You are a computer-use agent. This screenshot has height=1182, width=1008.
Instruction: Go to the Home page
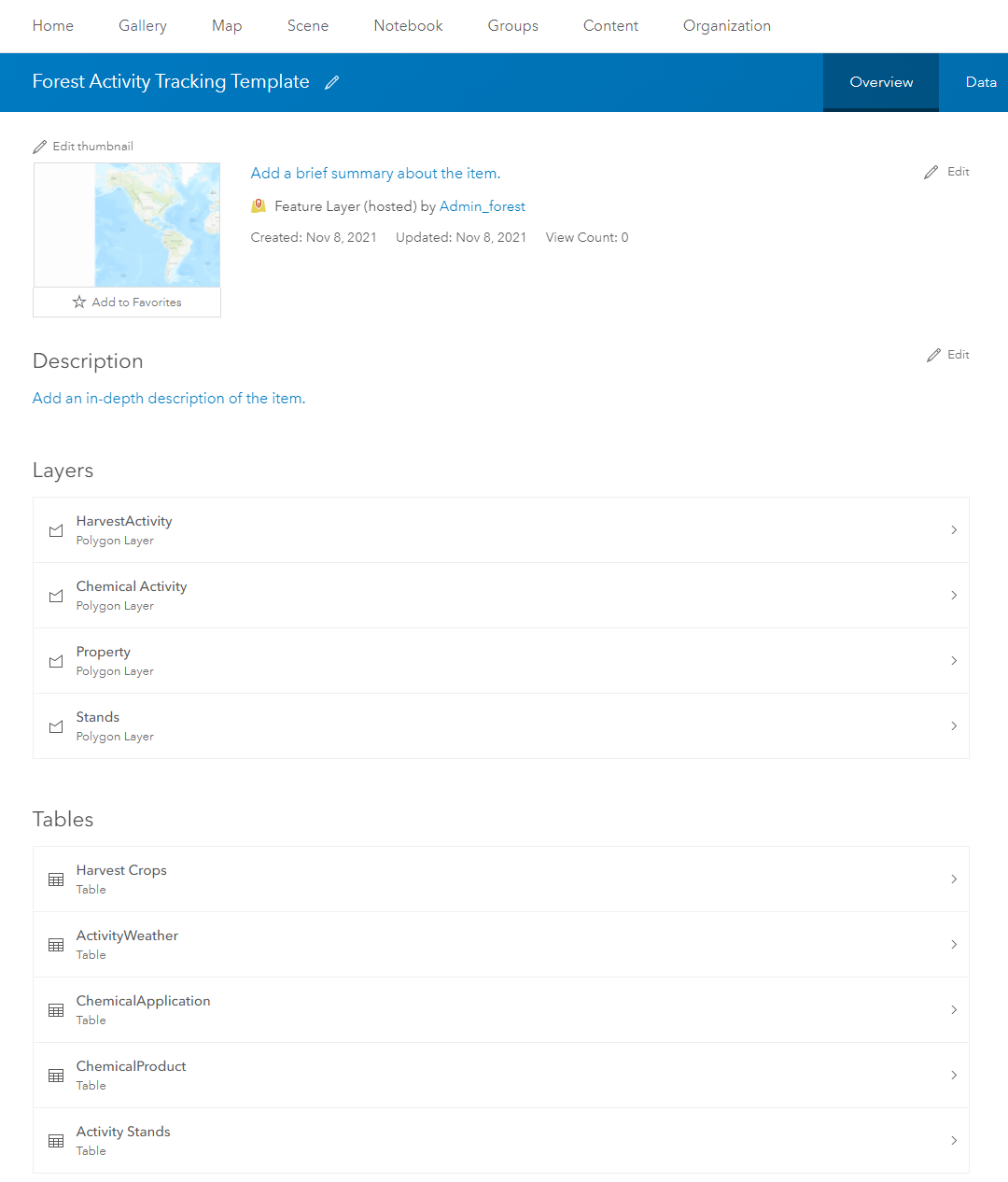[x=53, y=26]
